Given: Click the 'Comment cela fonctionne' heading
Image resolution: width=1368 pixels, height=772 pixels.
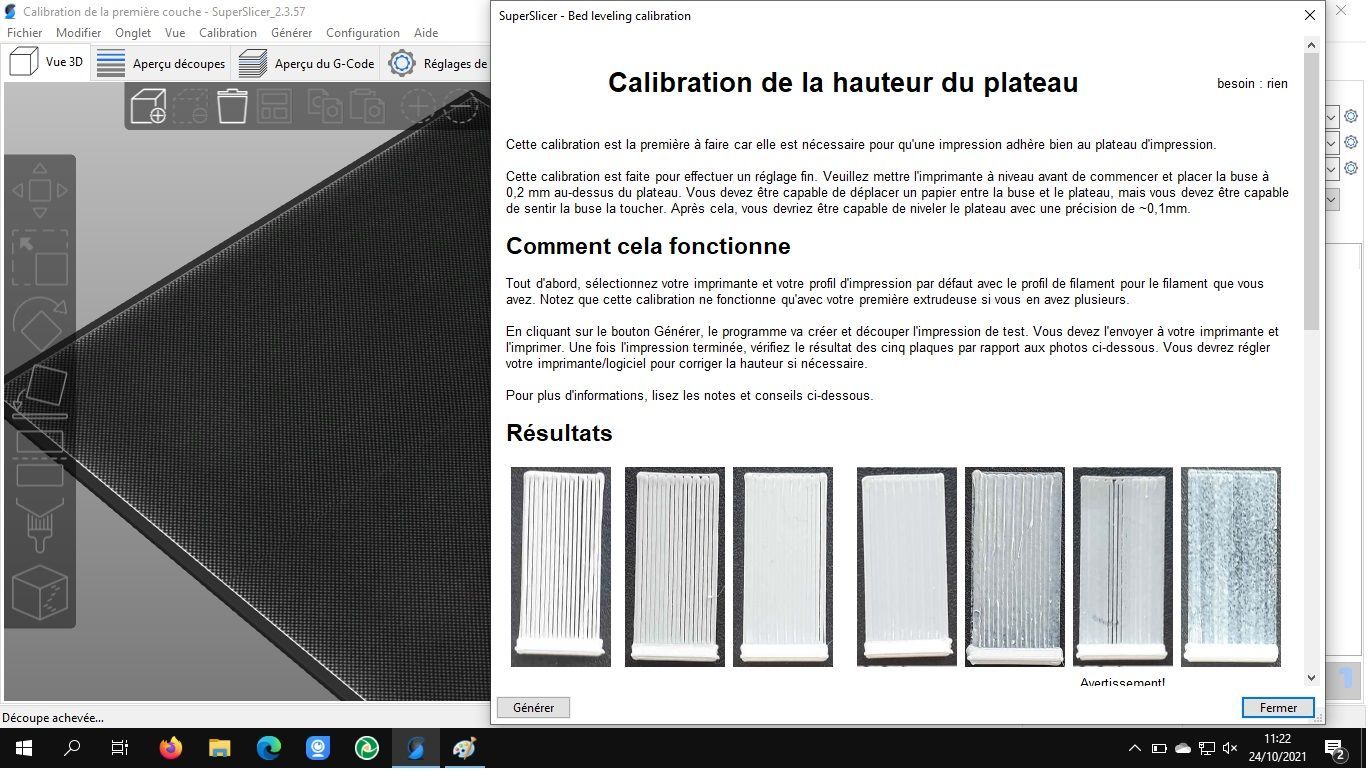Looking at the screenshot, I should (648, 246).
